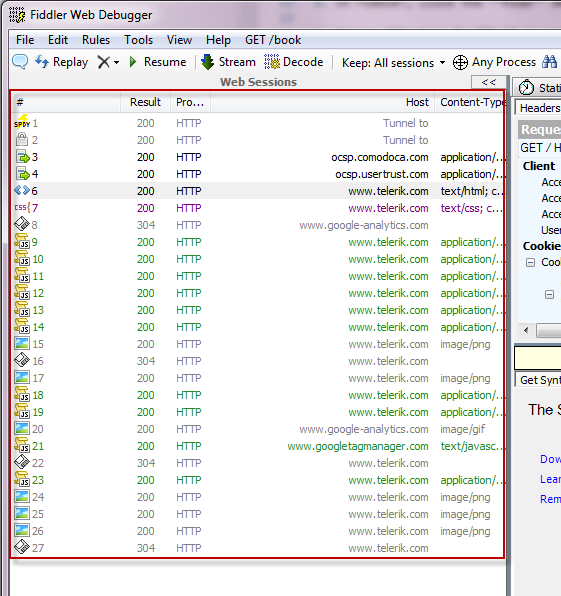Switch to the Headers tab
The image size is (561, 596).
pos(539,108)
